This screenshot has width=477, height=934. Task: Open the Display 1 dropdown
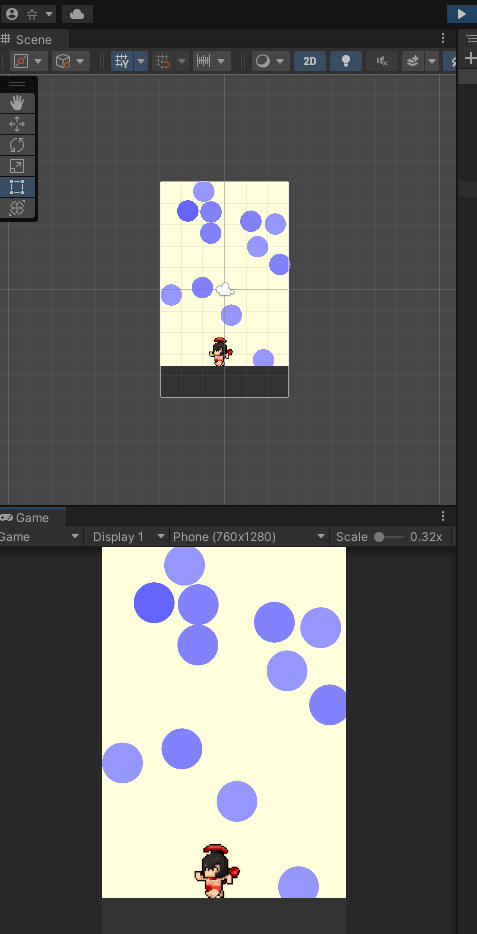126,537
